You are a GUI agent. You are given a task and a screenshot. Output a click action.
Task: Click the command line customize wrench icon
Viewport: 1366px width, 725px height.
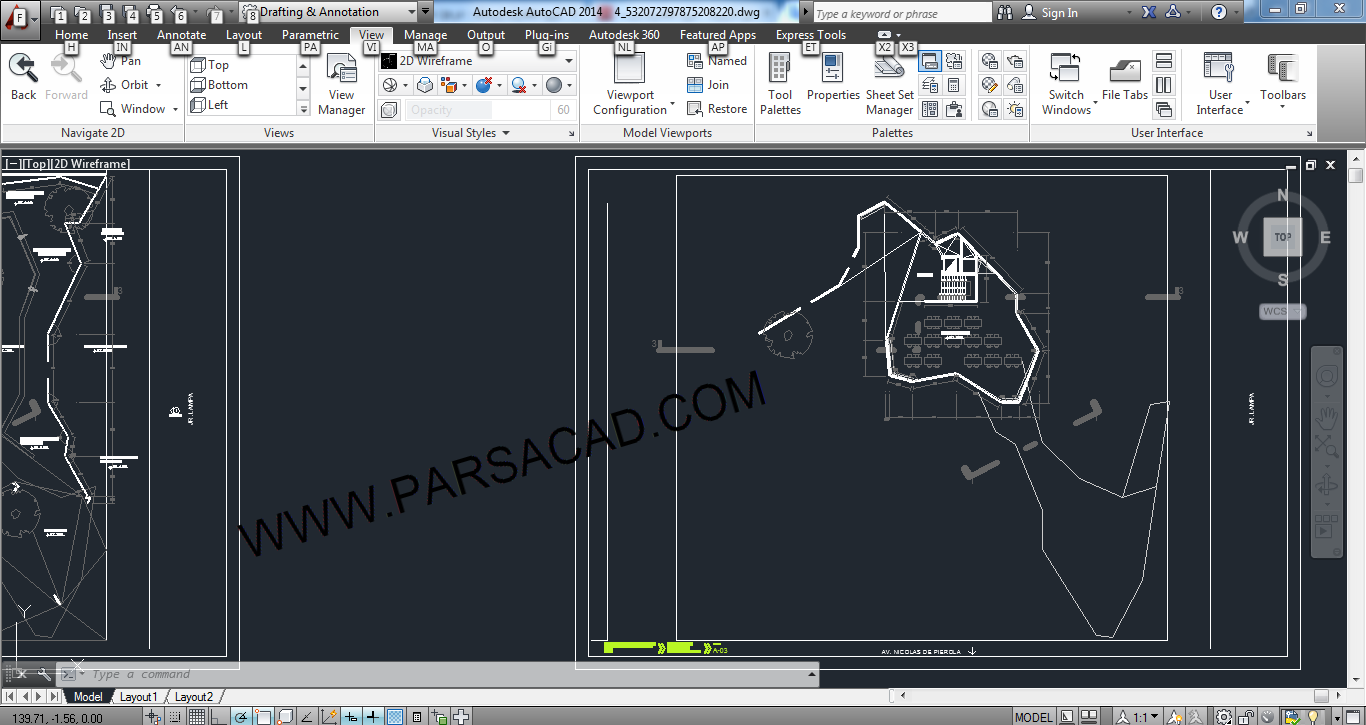pyautogui.click(x=44, y=674)
